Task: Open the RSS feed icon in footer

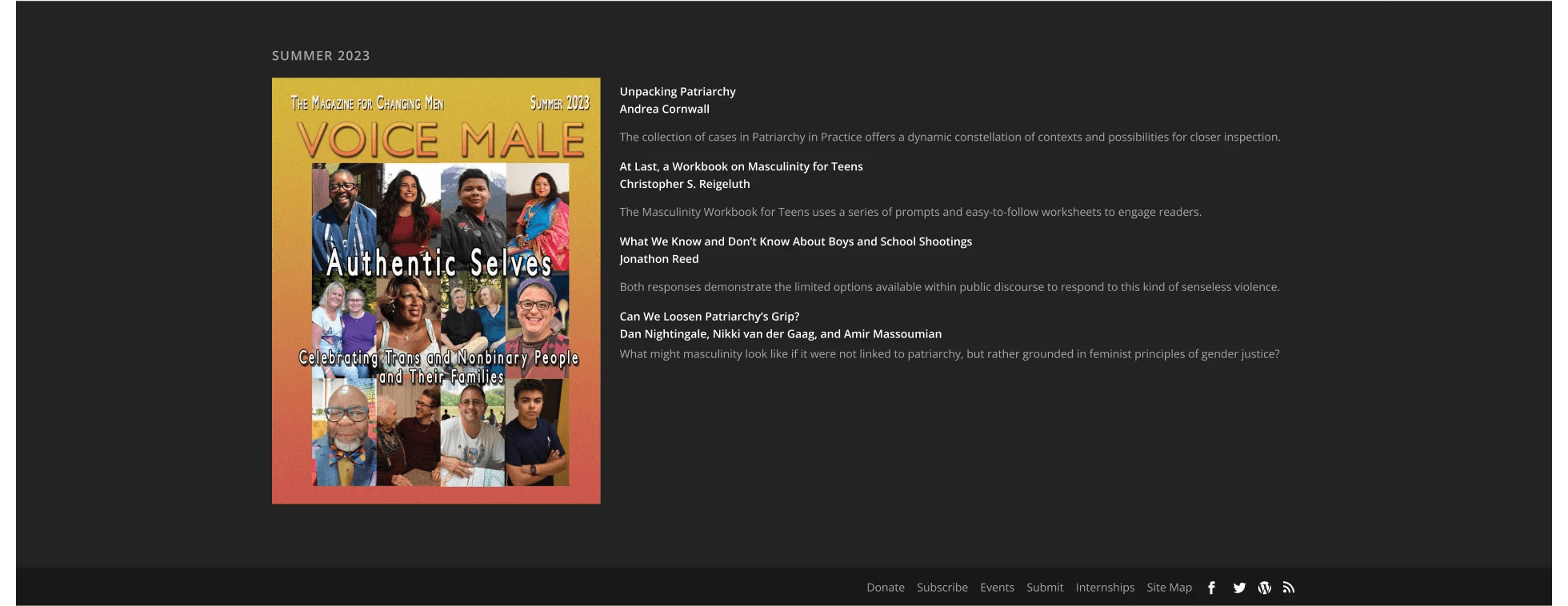Action: (x=1289, y=588)
